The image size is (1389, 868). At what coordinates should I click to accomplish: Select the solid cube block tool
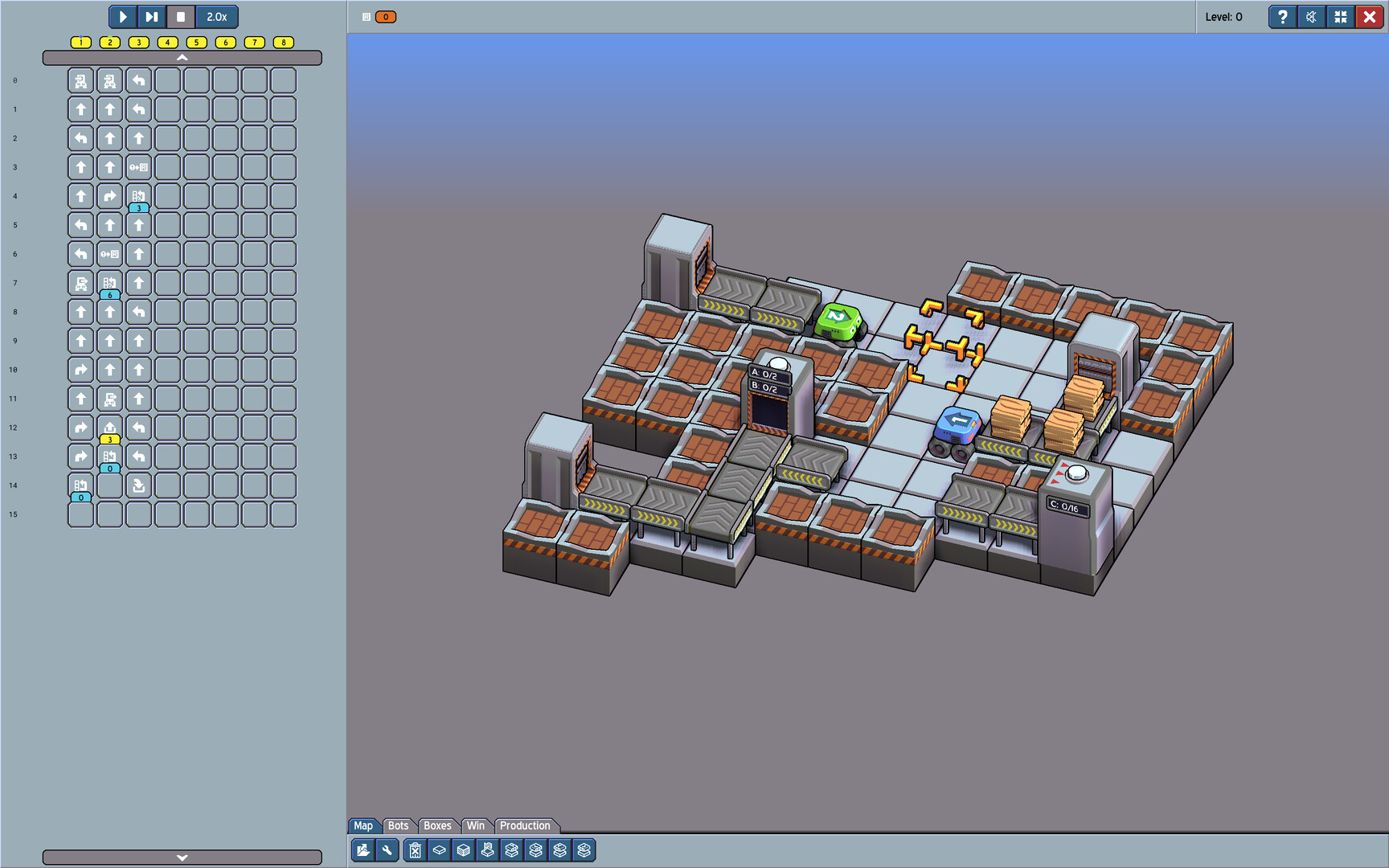click(463, 850)
